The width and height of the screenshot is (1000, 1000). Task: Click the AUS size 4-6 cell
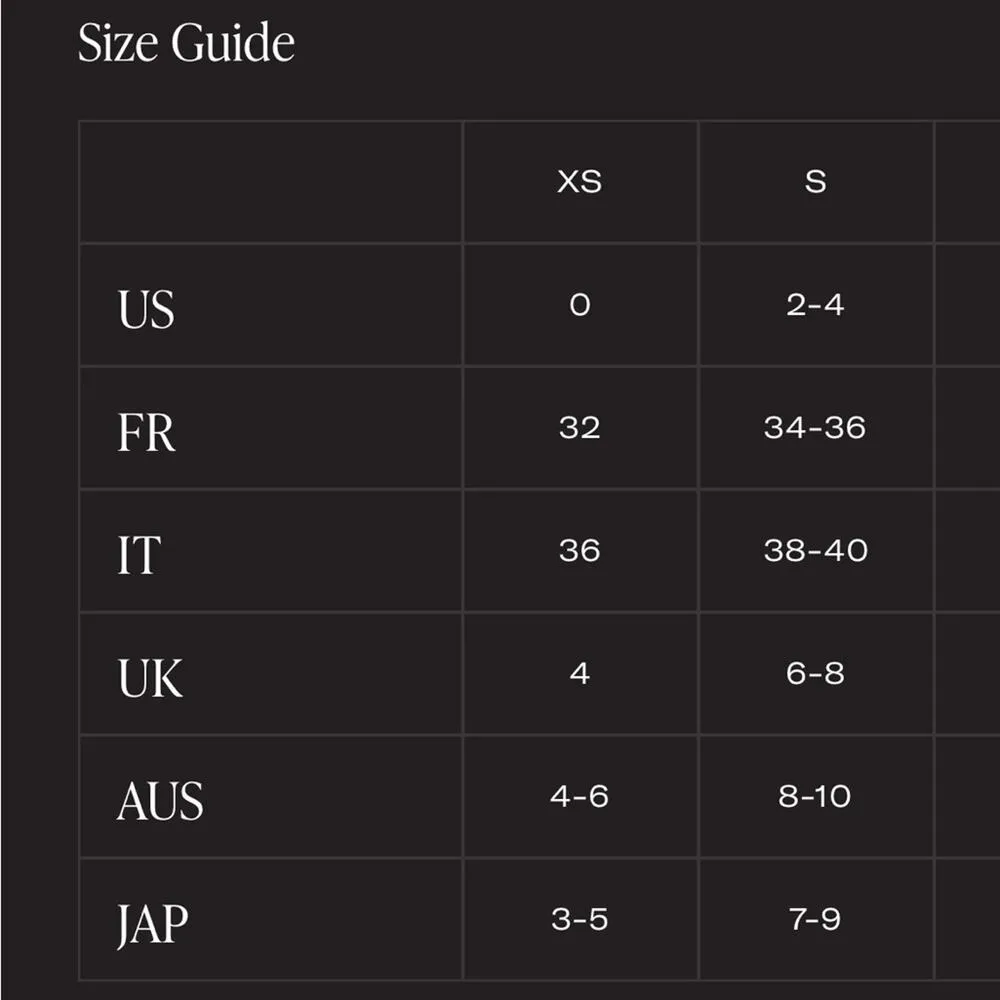(x=580, y=797)
